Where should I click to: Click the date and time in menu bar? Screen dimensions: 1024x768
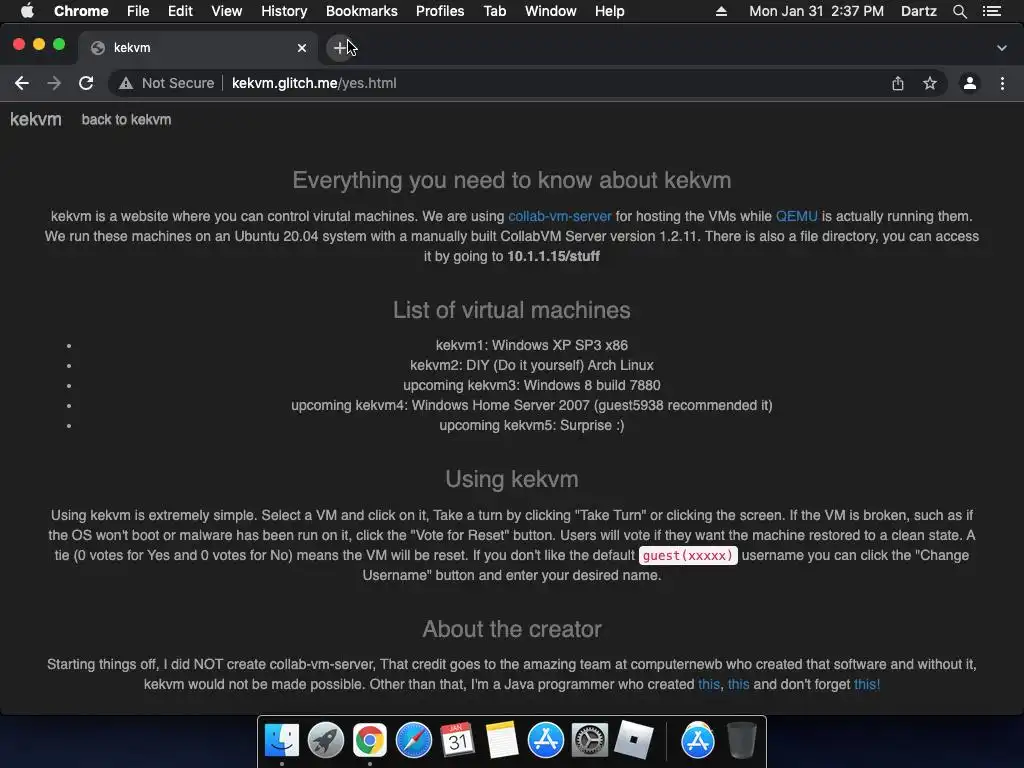(816, 11)
